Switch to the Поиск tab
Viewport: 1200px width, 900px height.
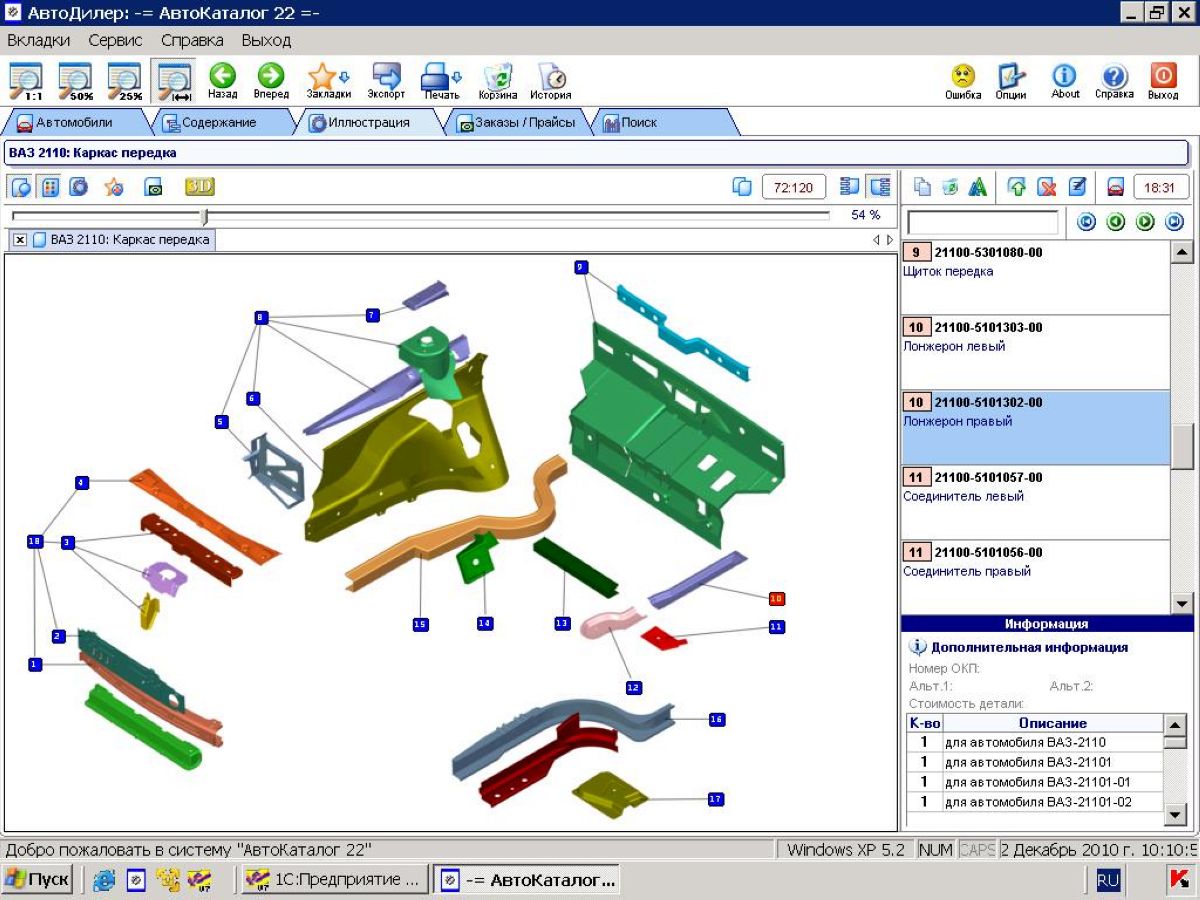[664, 123]
